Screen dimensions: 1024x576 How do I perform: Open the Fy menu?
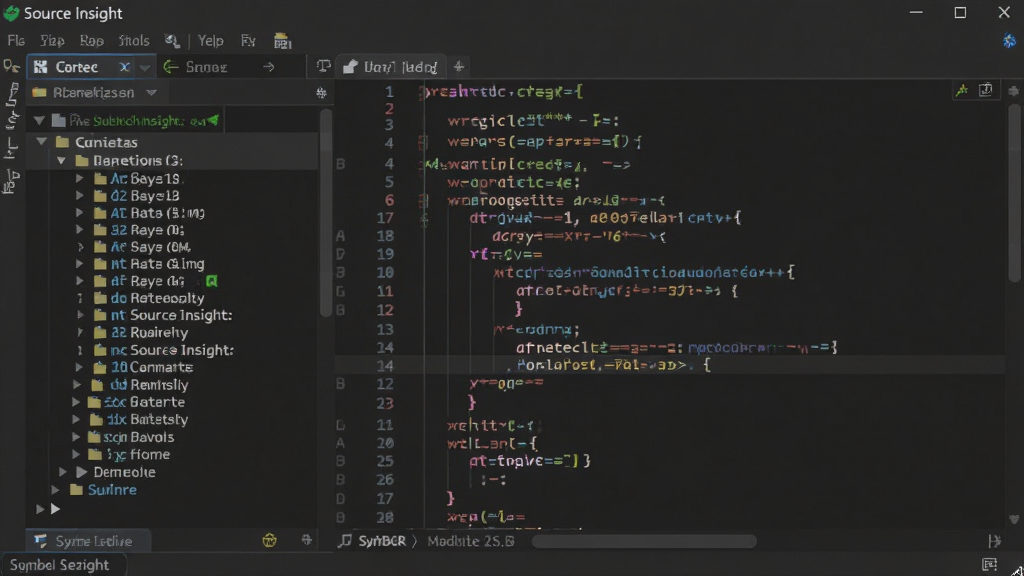tap(248, 41)
